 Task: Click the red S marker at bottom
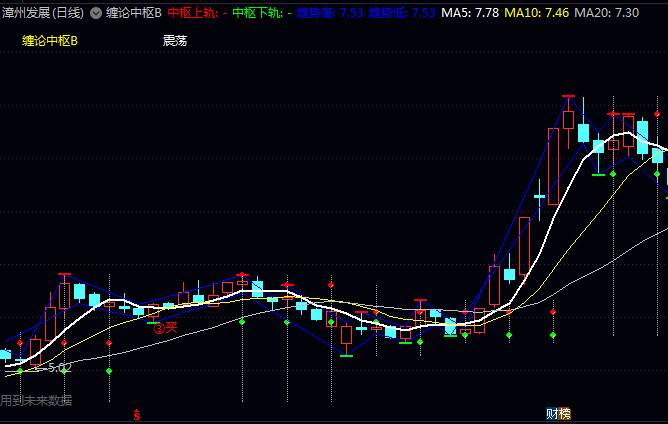click(x=137, y=415)
